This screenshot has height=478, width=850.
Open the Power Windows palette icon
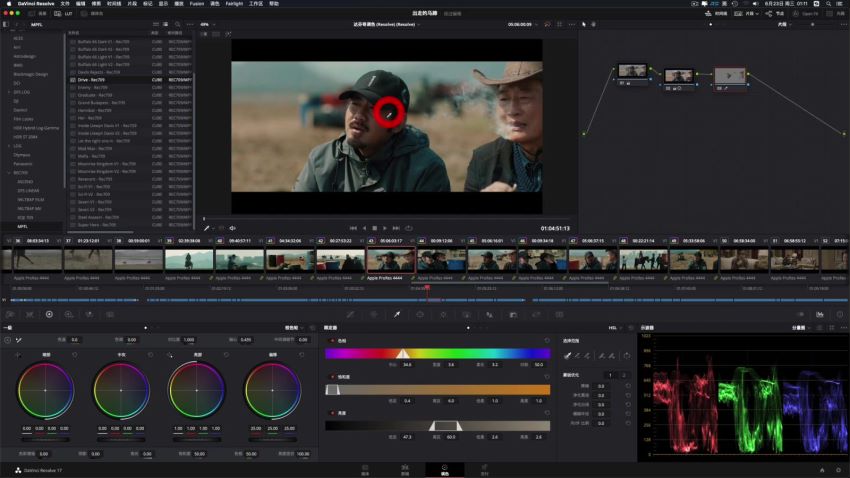point(420,314)
